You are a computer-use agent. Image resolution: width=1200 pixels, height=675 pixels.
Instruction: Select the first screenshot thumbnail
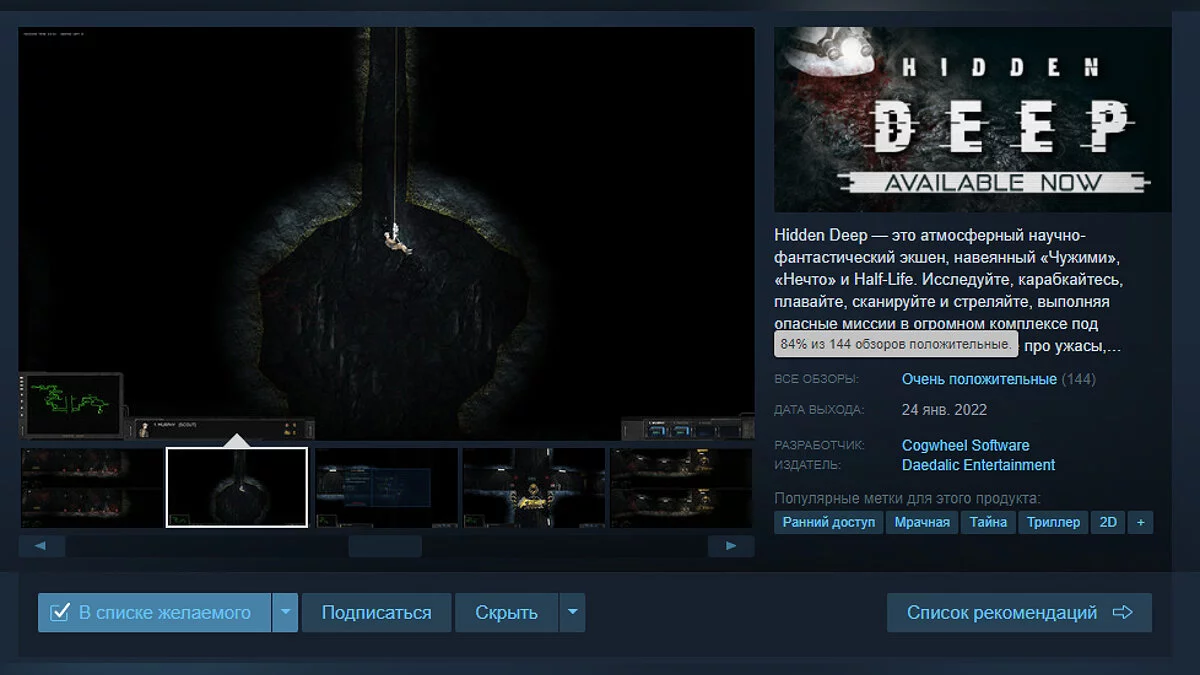pos(91,487)
